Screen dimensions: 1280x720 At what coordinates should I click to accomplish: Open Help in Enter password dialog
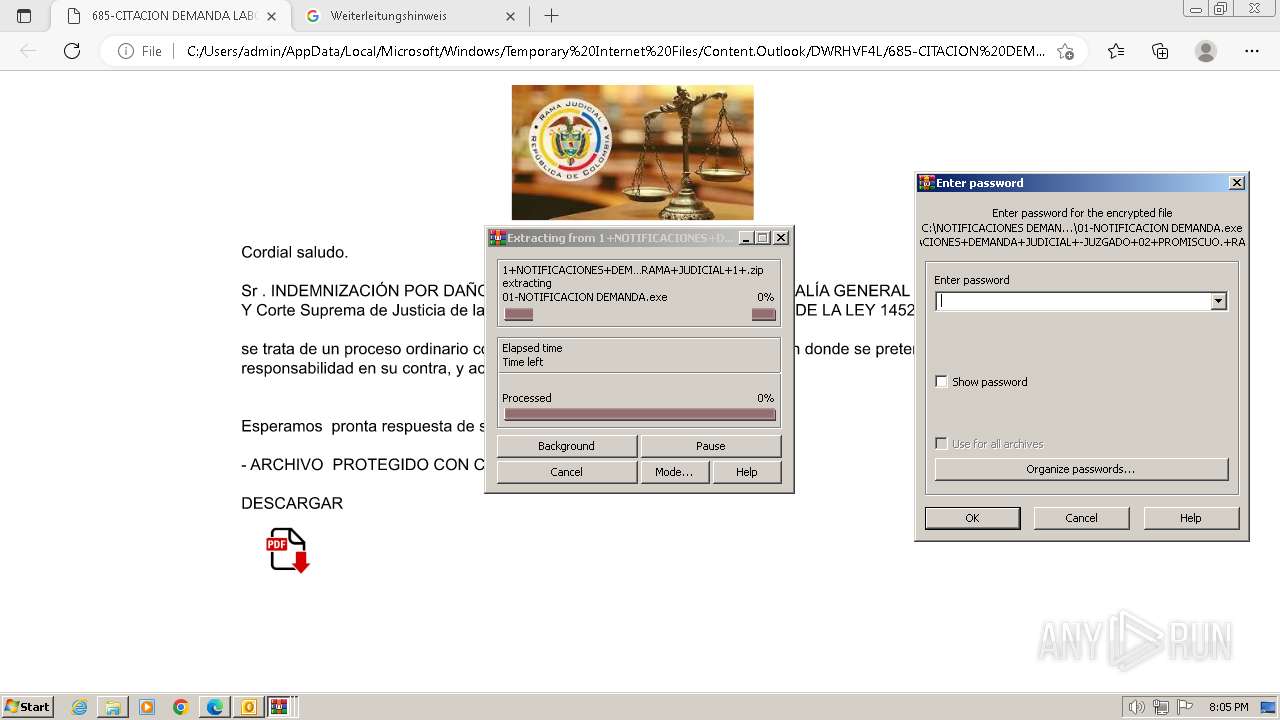click(x=1190, y=518)
